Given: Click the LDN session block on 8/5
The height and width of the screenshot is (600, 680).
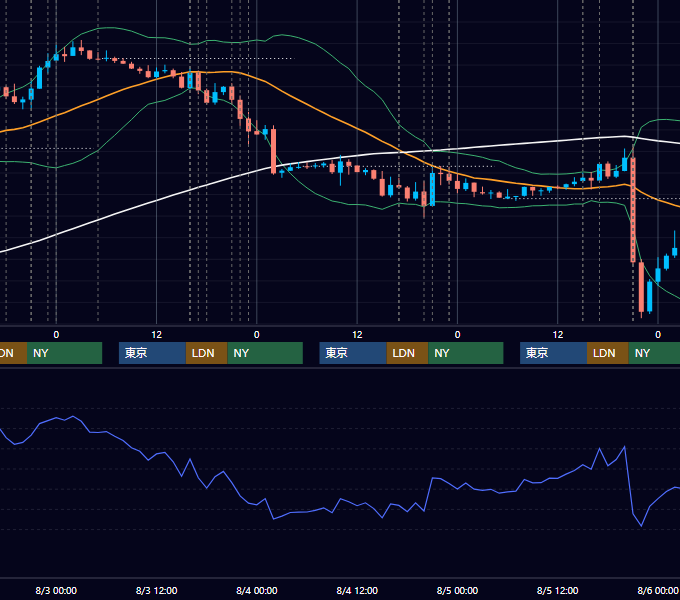Looking at the screenshot, I should [608, 353].
